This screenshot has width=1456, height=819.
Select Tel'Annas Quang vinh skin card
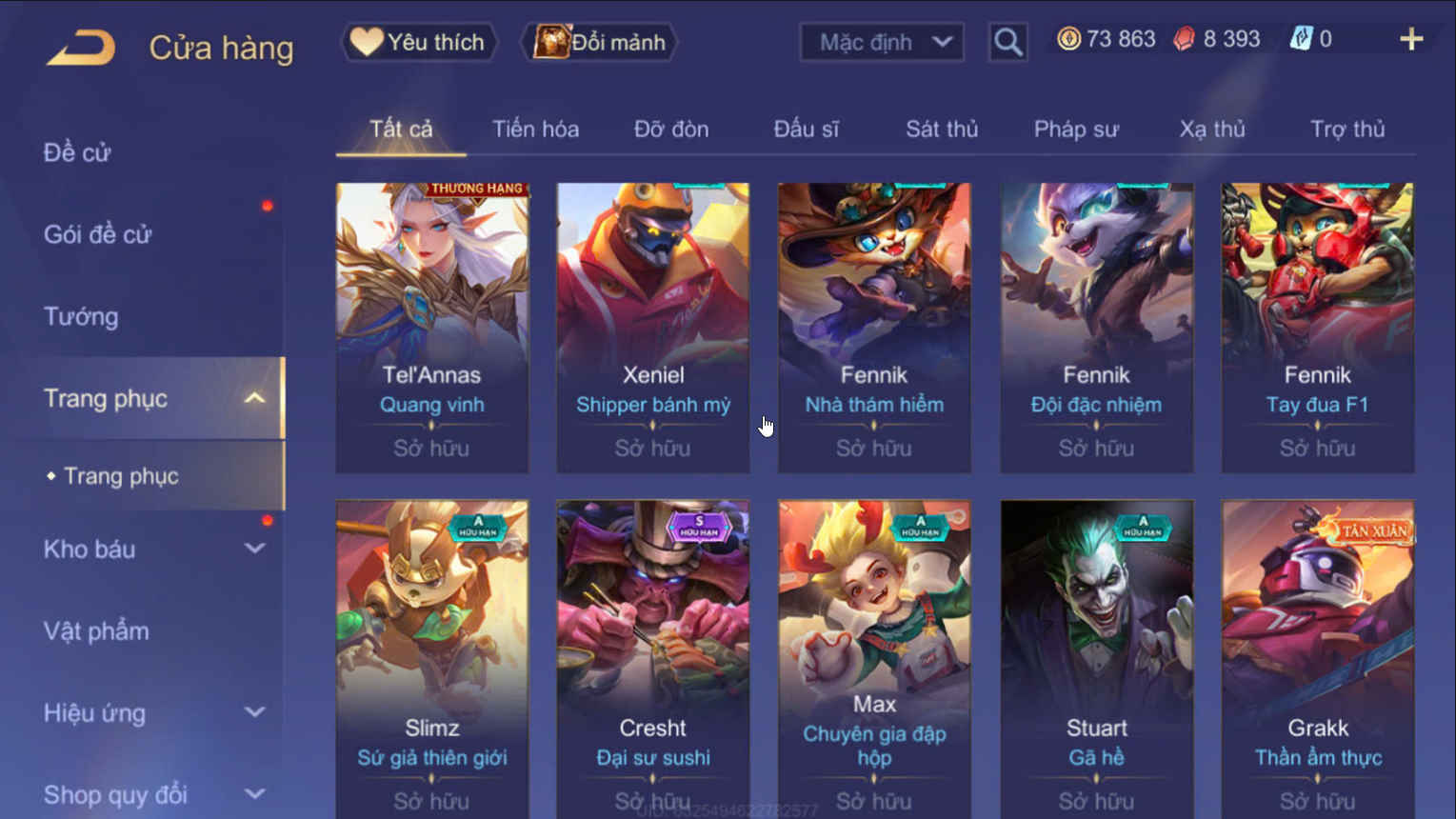(432, 328)
